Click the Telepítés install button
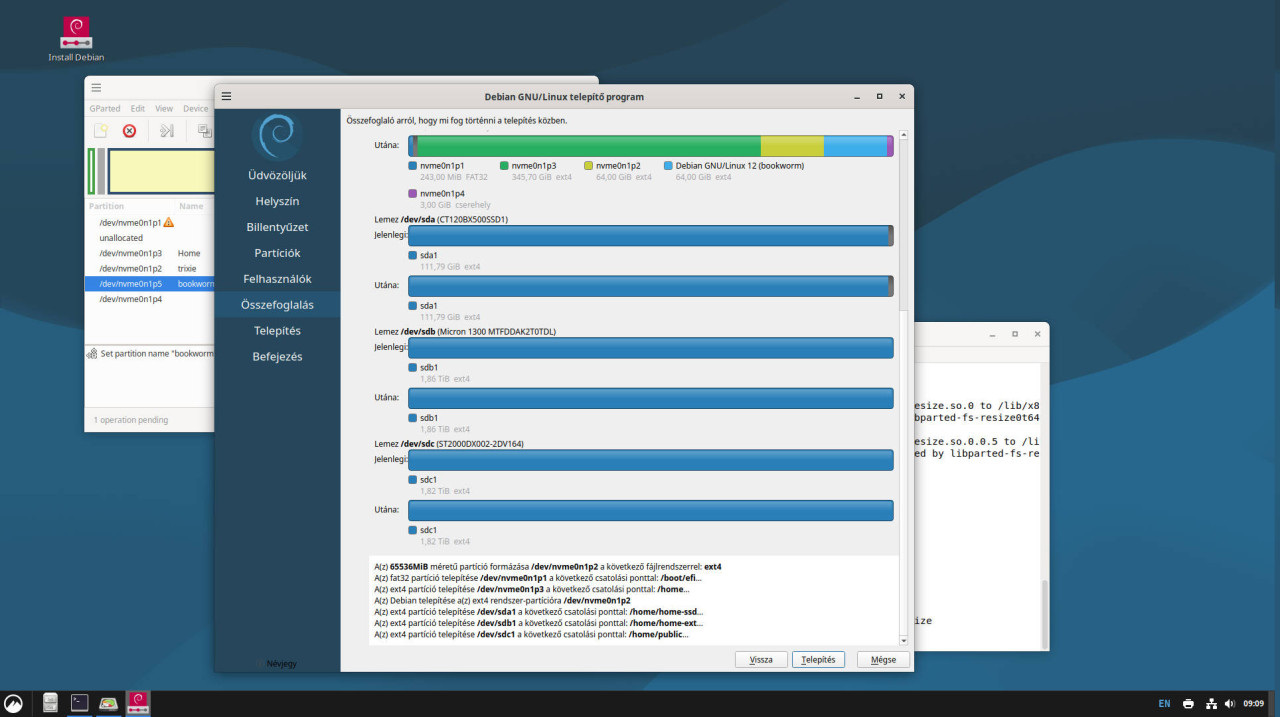 coord(818,660)
